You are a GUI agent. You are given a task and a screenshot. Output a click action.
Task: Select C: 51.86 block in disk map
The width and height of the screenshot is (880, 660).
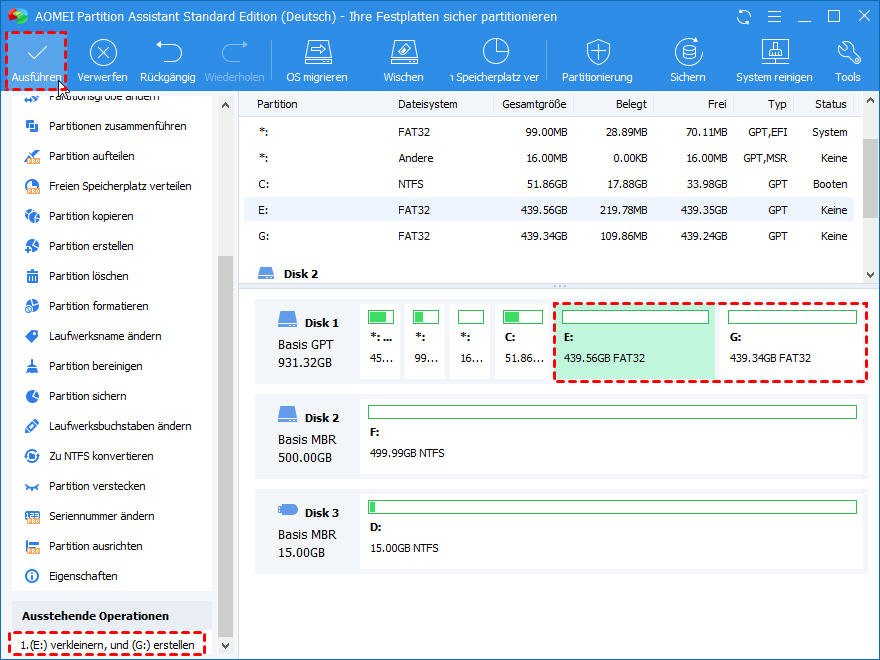pyautogui.click(x=522, y=342)
